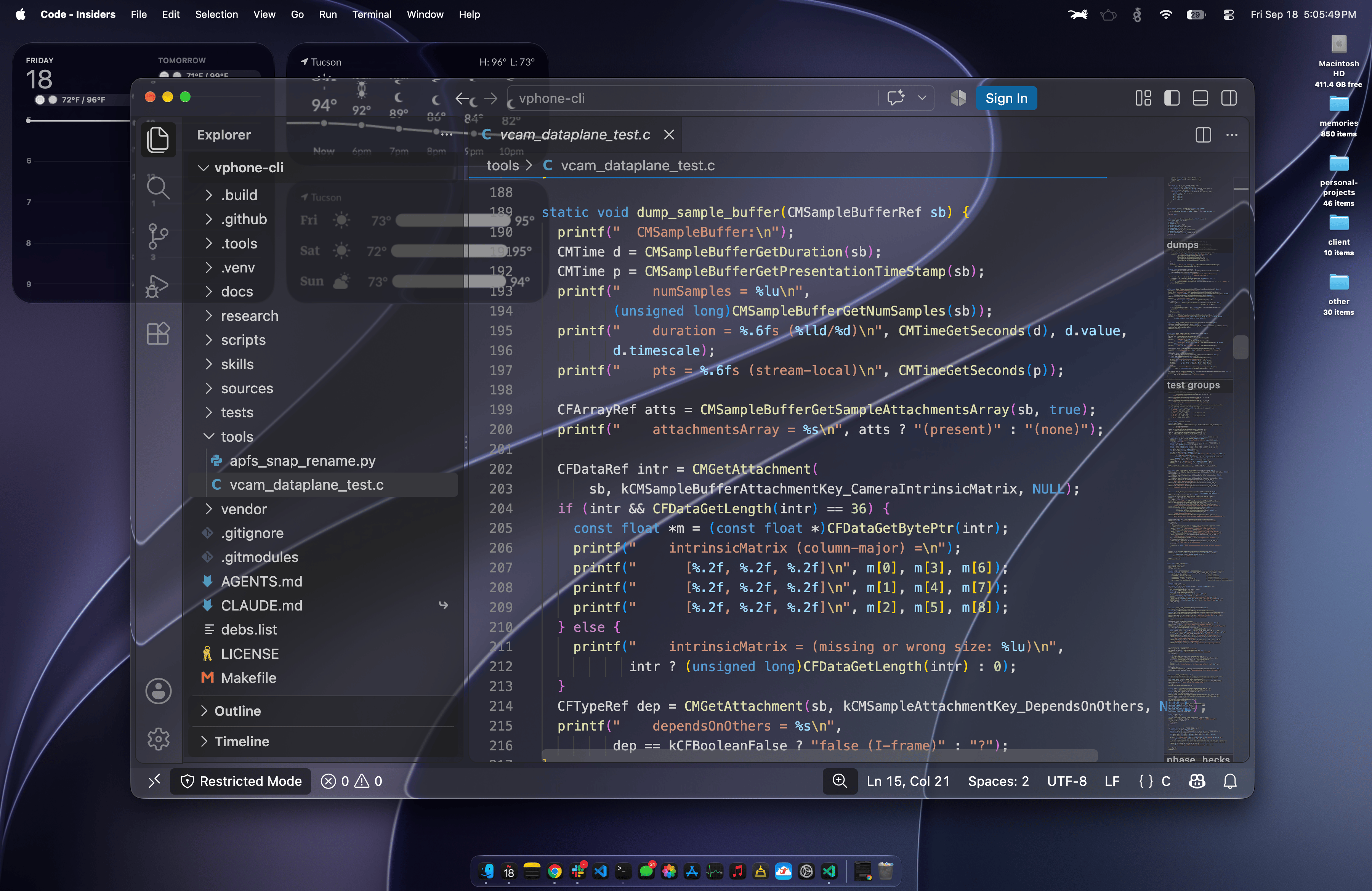
Task: Split the editor to the right
Action: point(1203,135)
